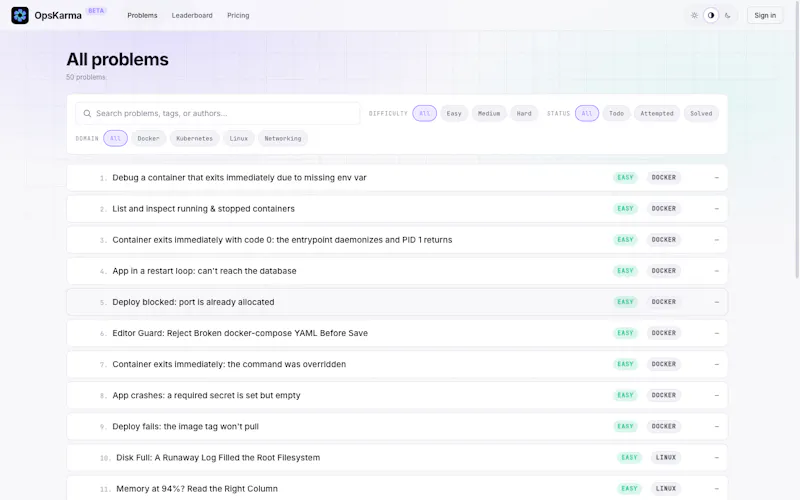This screenshot has height=500, width=800.
Task: Open 'Deploy fails: the image tag won't pull'
Action: 397,427
